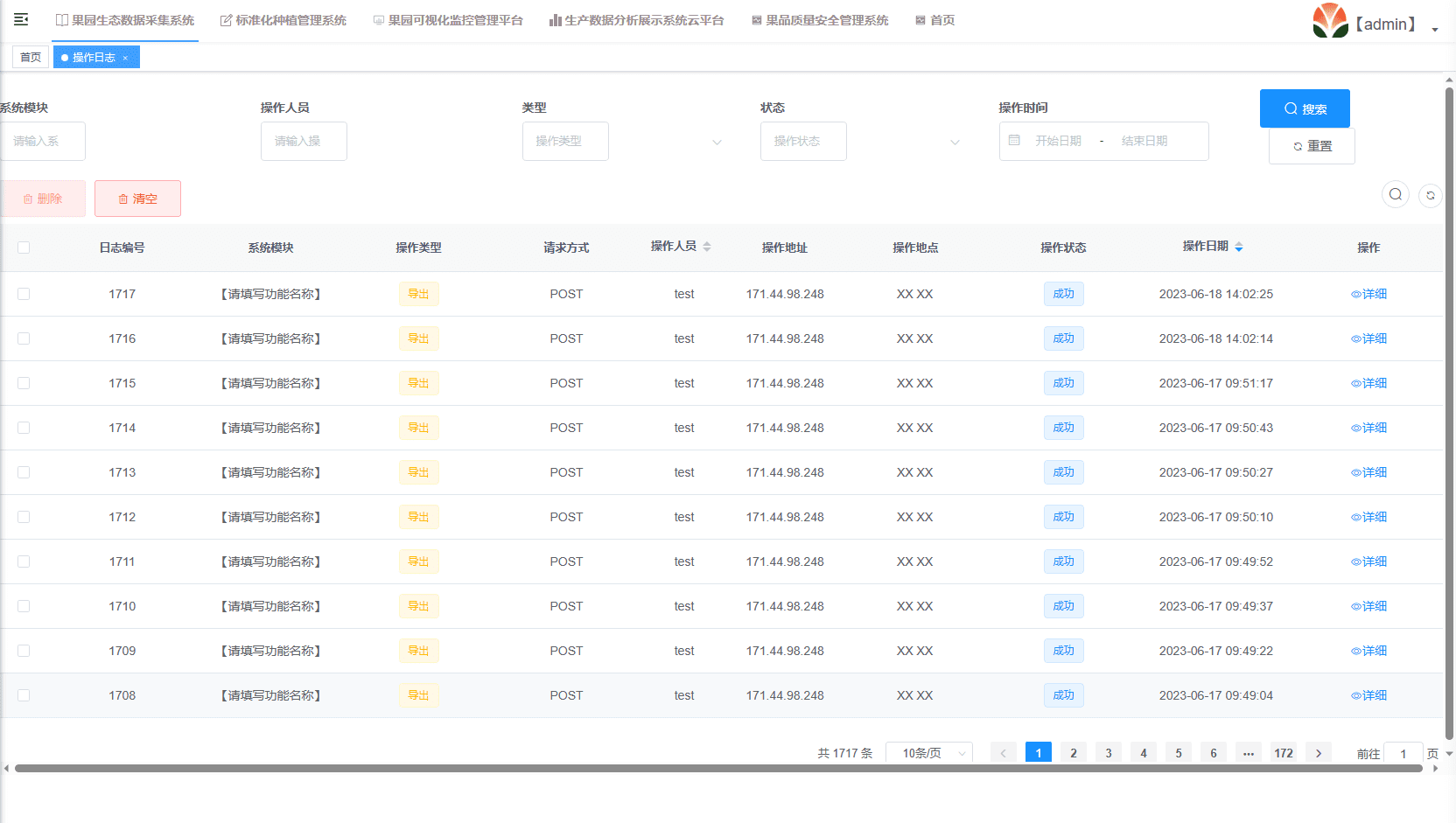Click the blue 搜索 button
1456x823 pixels.
point(1305,108)
